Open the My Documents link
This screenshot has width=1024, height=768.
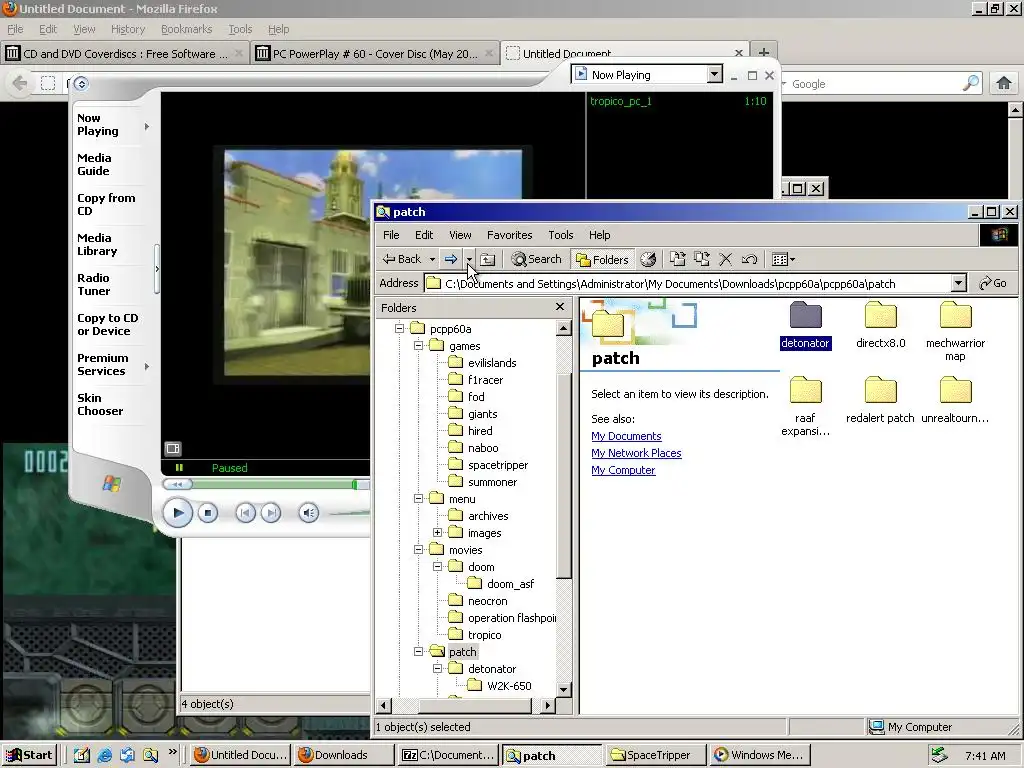click(x=626, y=436)
